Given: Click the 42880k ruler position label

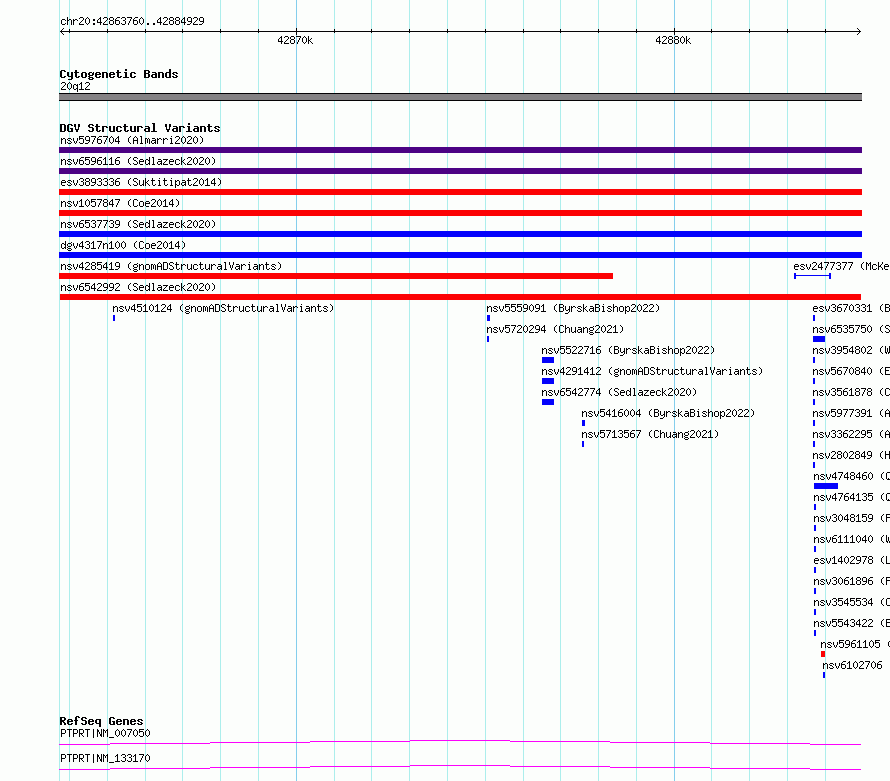Looking at the screenshot, I should pyautogui.click(x=673, y=40).
